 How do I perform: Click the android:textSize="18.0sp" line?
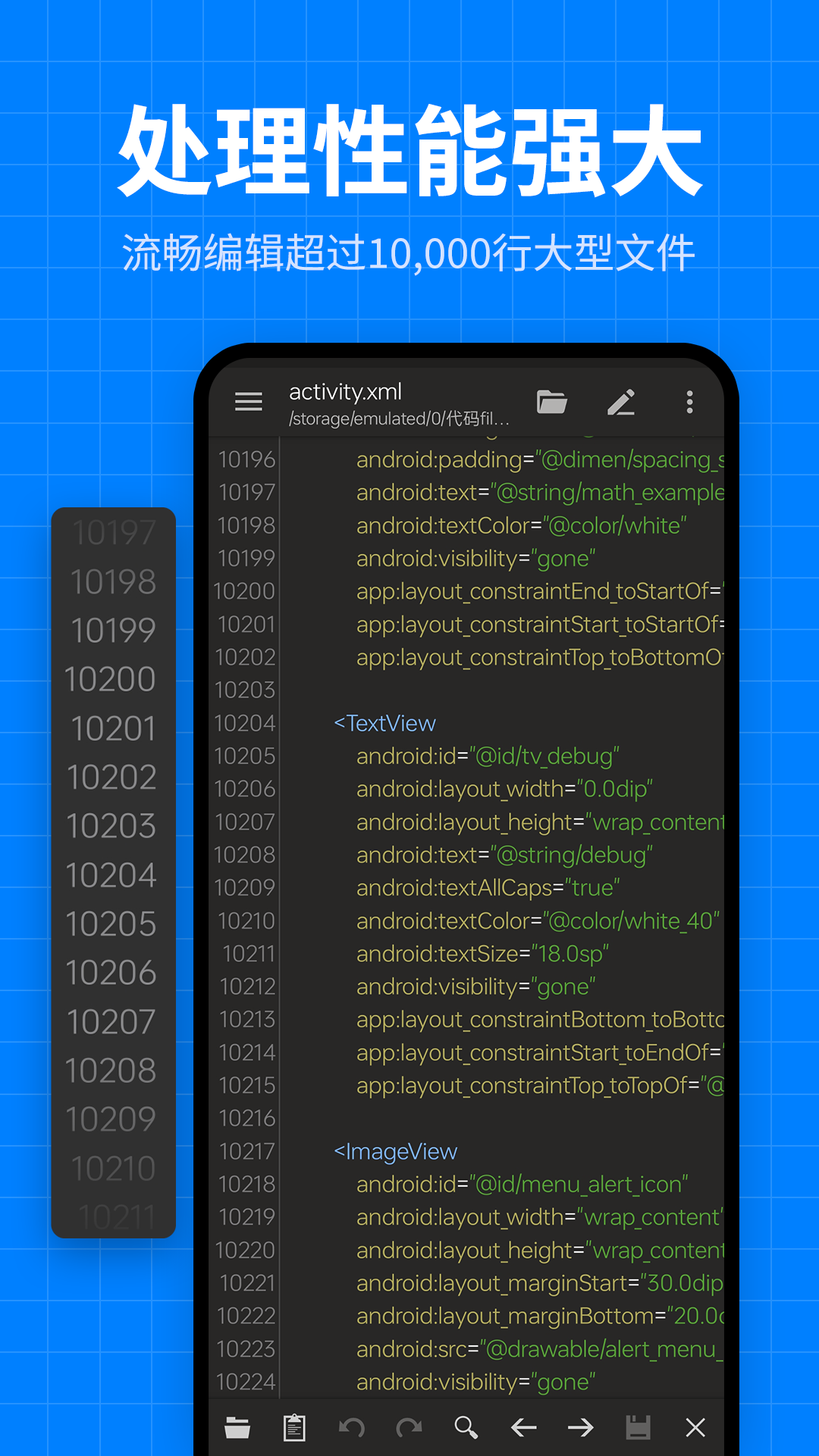point(482,954)
